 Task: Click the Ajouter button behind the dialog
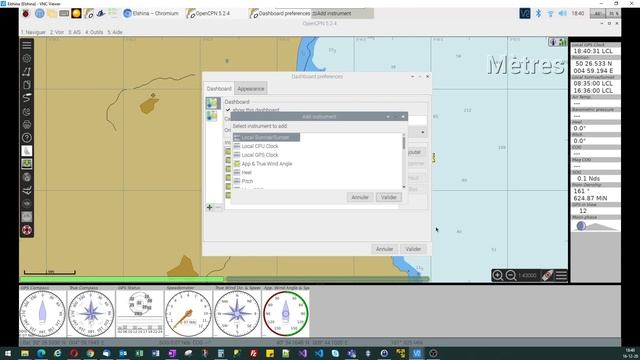coord(416,152)
